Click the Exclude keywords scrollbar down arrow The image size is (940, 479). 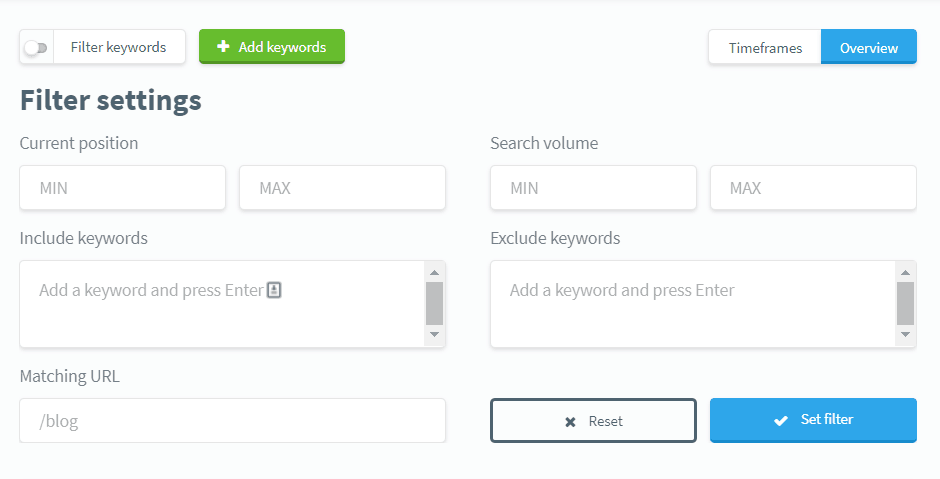905,335
